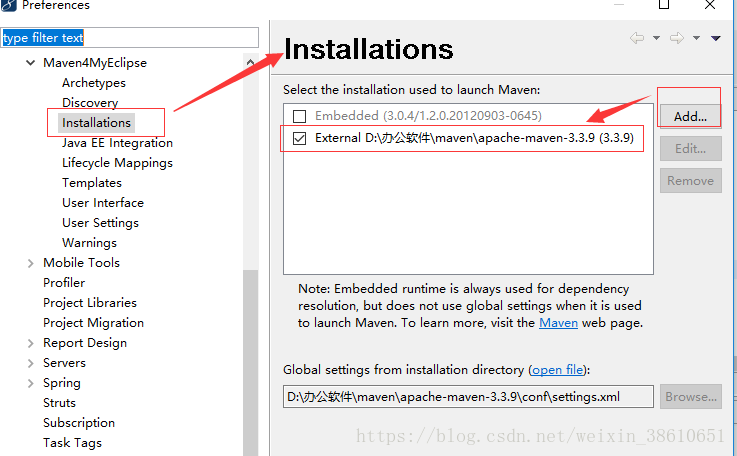Select the Embedded (3.0.4/1.2.0.20120903-0645) row text
737x456 pixels.
tap(428, 116)
